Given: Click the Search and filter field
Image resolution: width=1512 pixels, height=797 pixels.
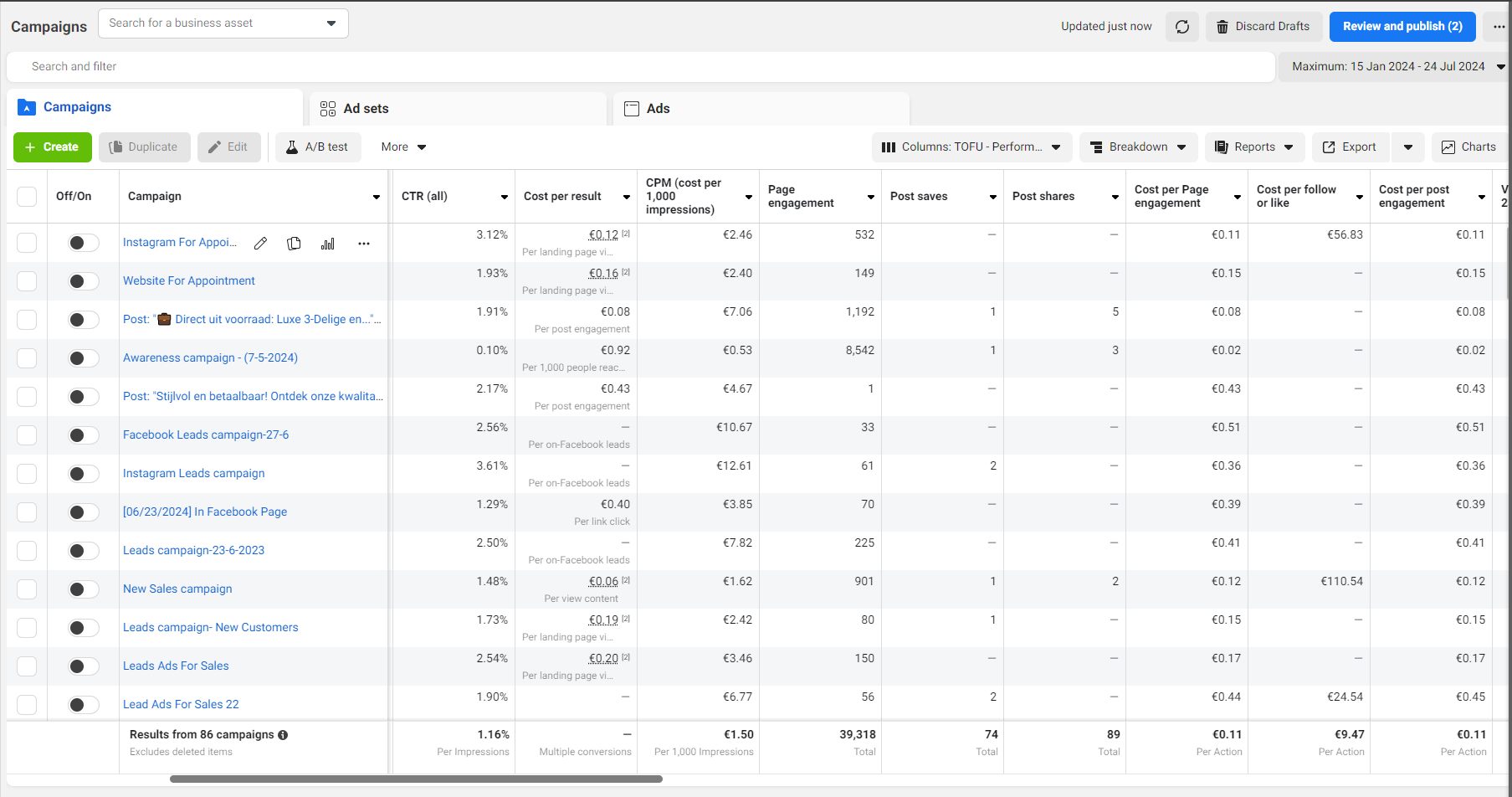Looking at the screenshot, I should (640, 67).
